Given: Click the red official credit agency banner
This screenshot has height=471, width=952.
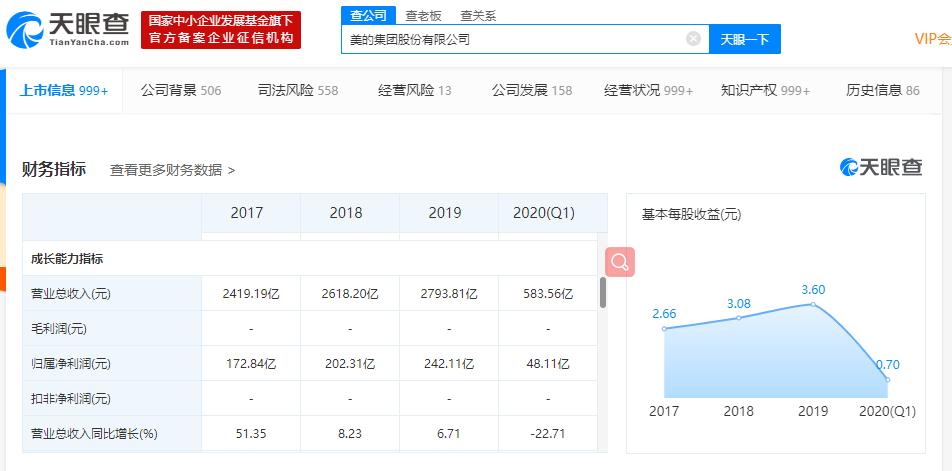Looking at the screenshot, I should coord(221,30).
